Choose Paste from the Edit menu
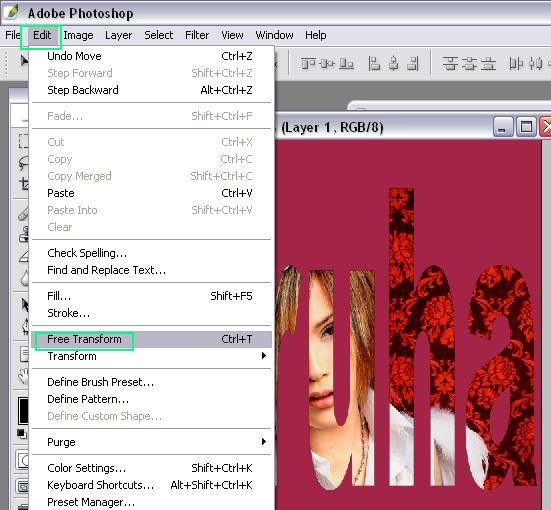Screen dimensions: 551x510 (x=151, y=193)
